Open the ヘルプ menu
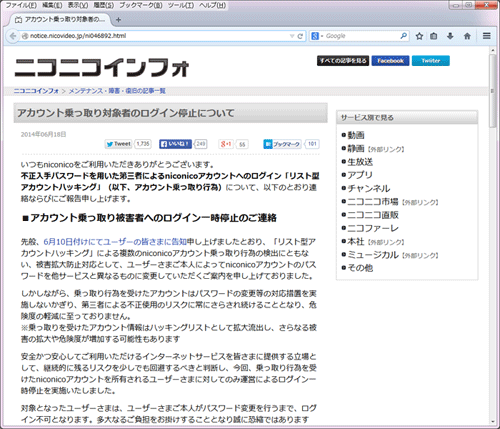 [212, 5]
